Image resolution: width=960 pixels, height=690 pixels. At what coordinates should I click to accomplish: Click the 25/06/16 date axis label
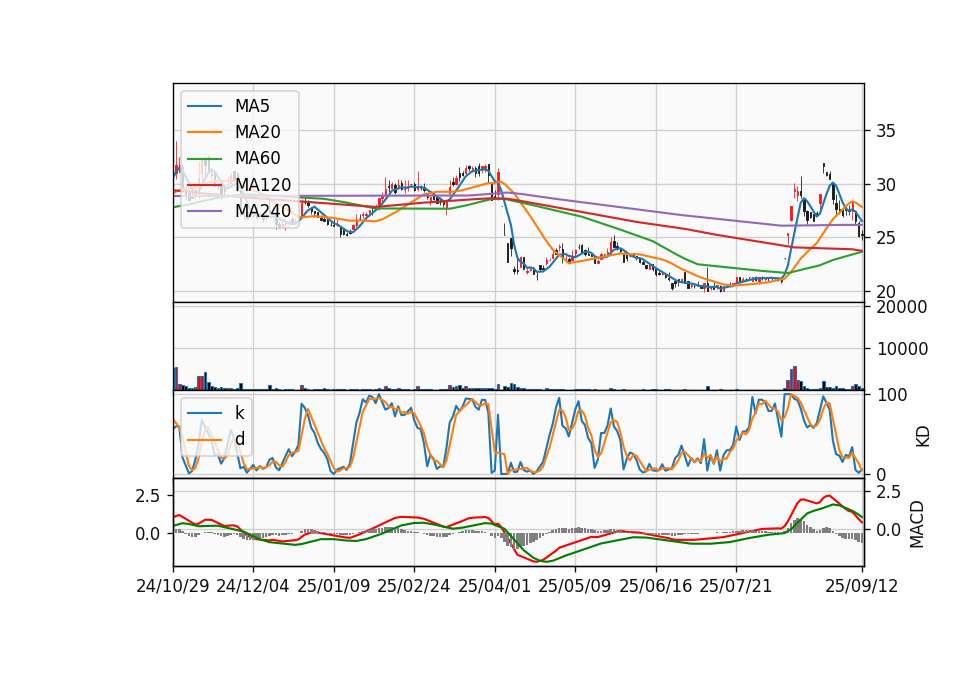(656, 586)
